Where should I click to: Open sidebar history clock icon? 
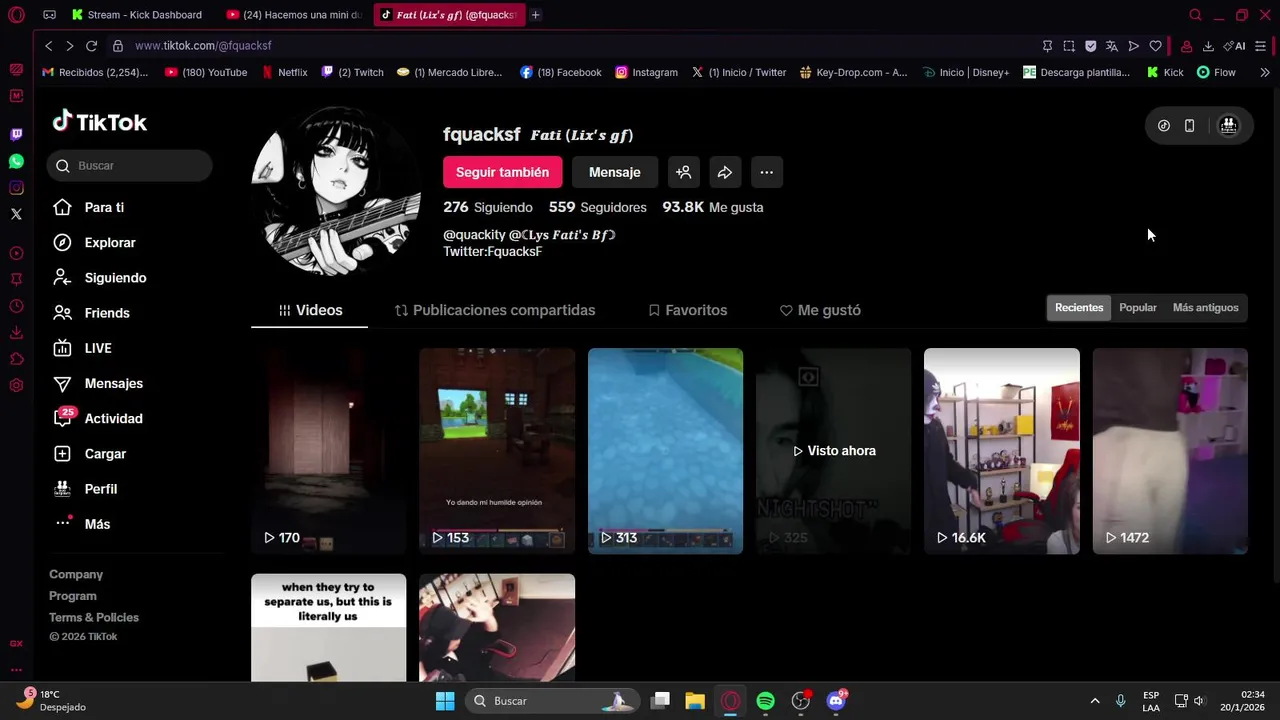16,306
